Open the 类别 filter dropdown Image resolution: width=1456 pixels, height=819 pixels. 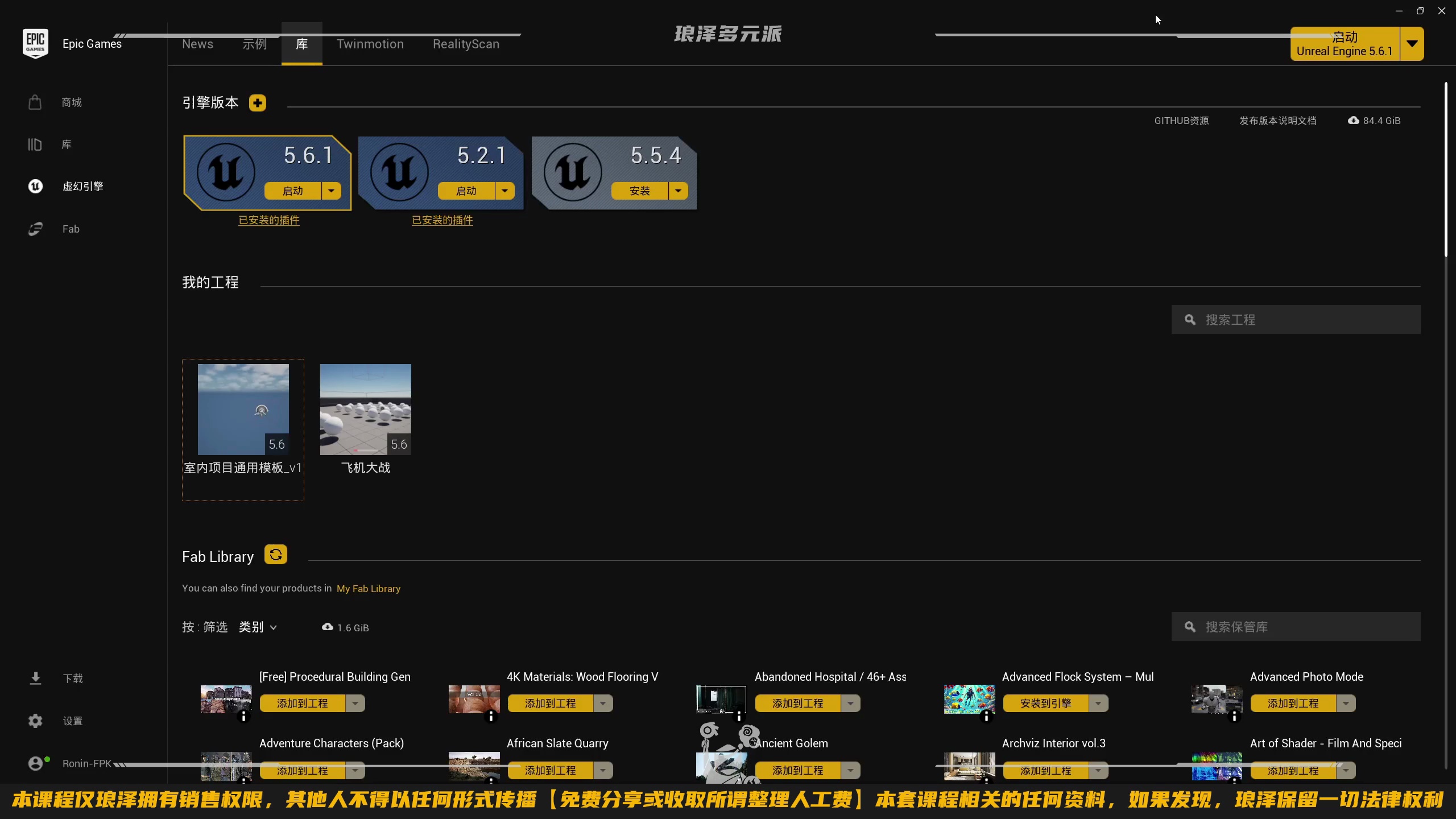click(258, 627)
